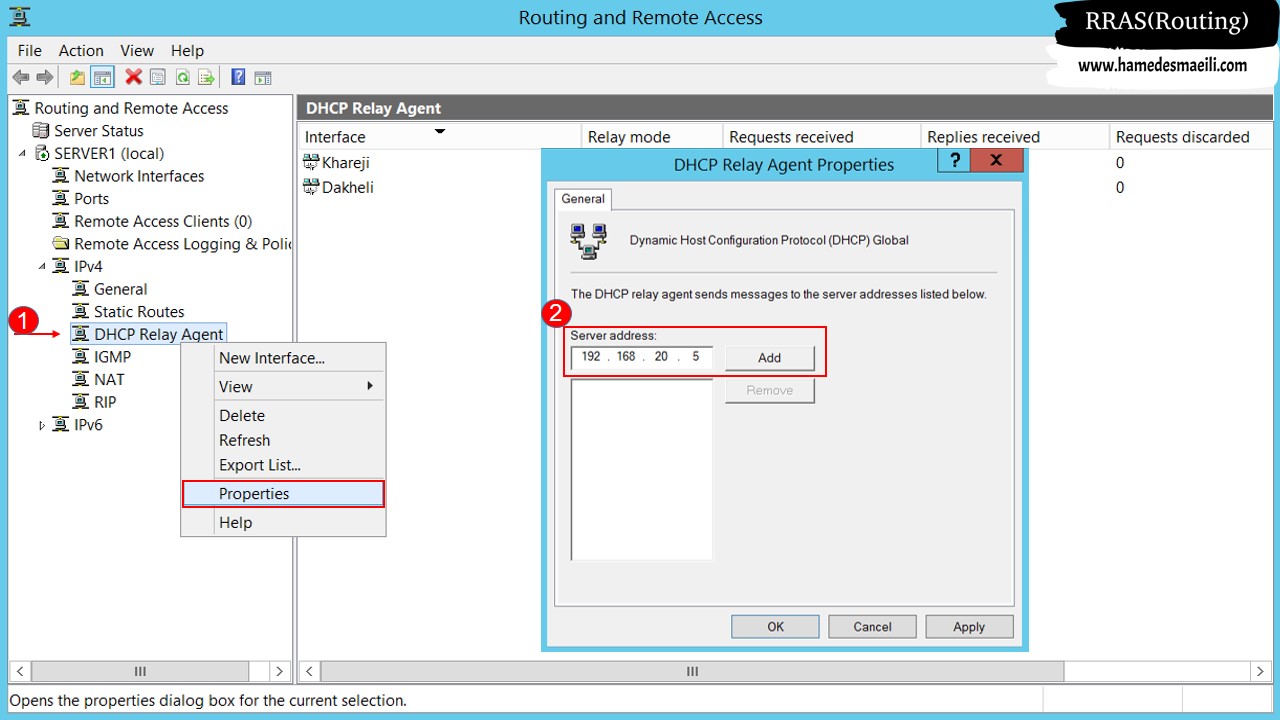The height and width of the screenshot is (720, 1280).
Task: Click the Add button for server address
Action: pos(769,358)
